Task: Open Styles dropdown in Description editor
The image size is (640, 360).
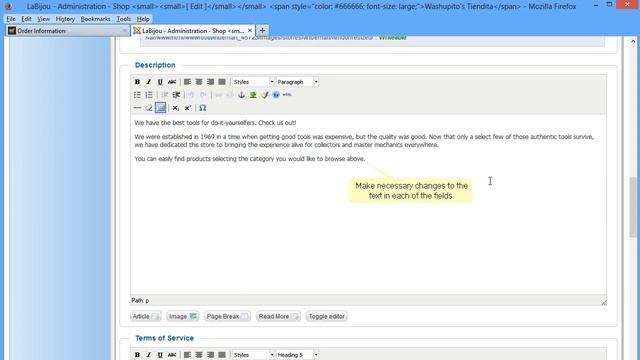Action: point(253,82)
